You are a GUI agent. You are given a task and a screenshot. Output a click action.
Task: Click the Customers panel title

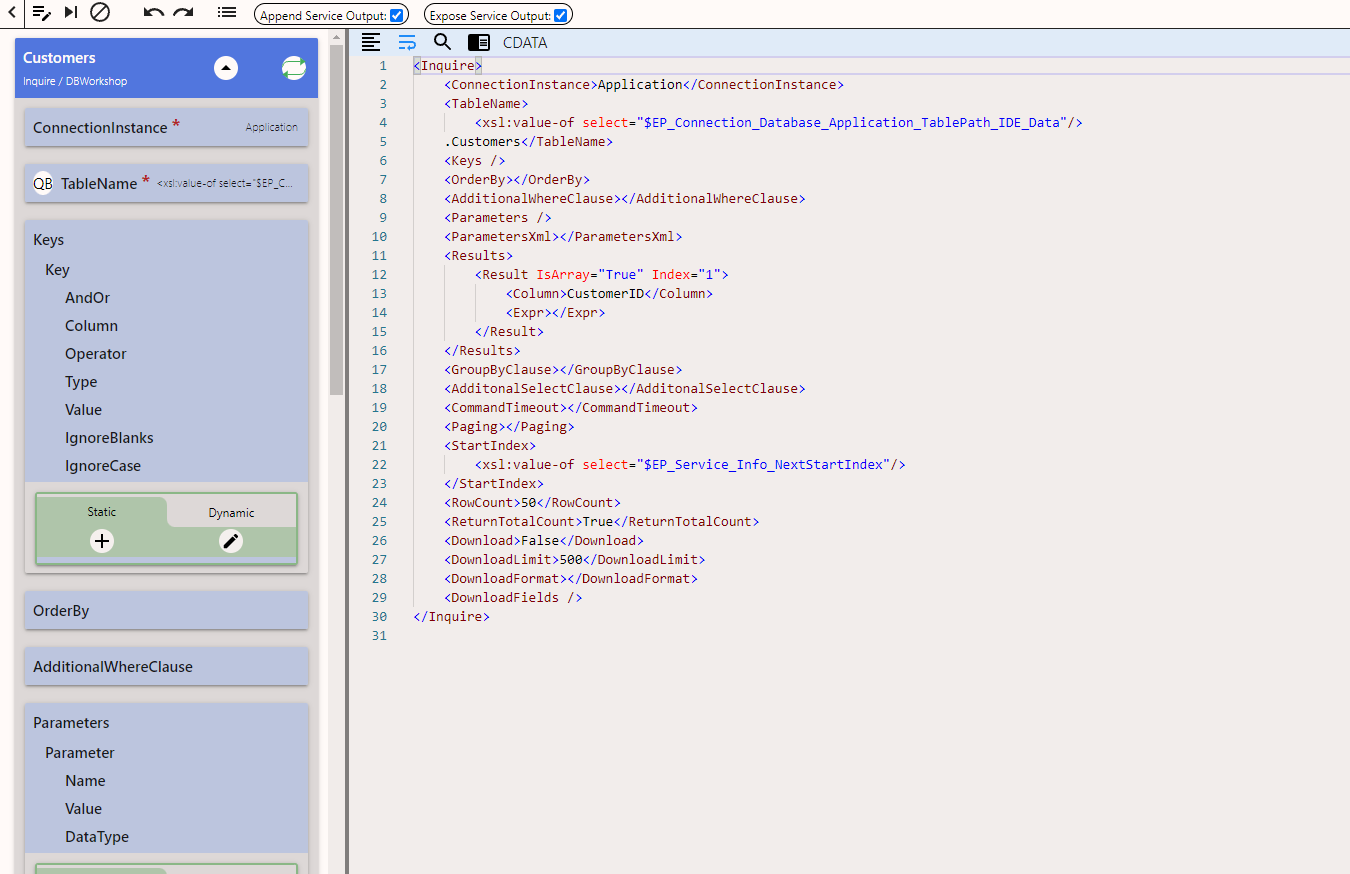59,58
